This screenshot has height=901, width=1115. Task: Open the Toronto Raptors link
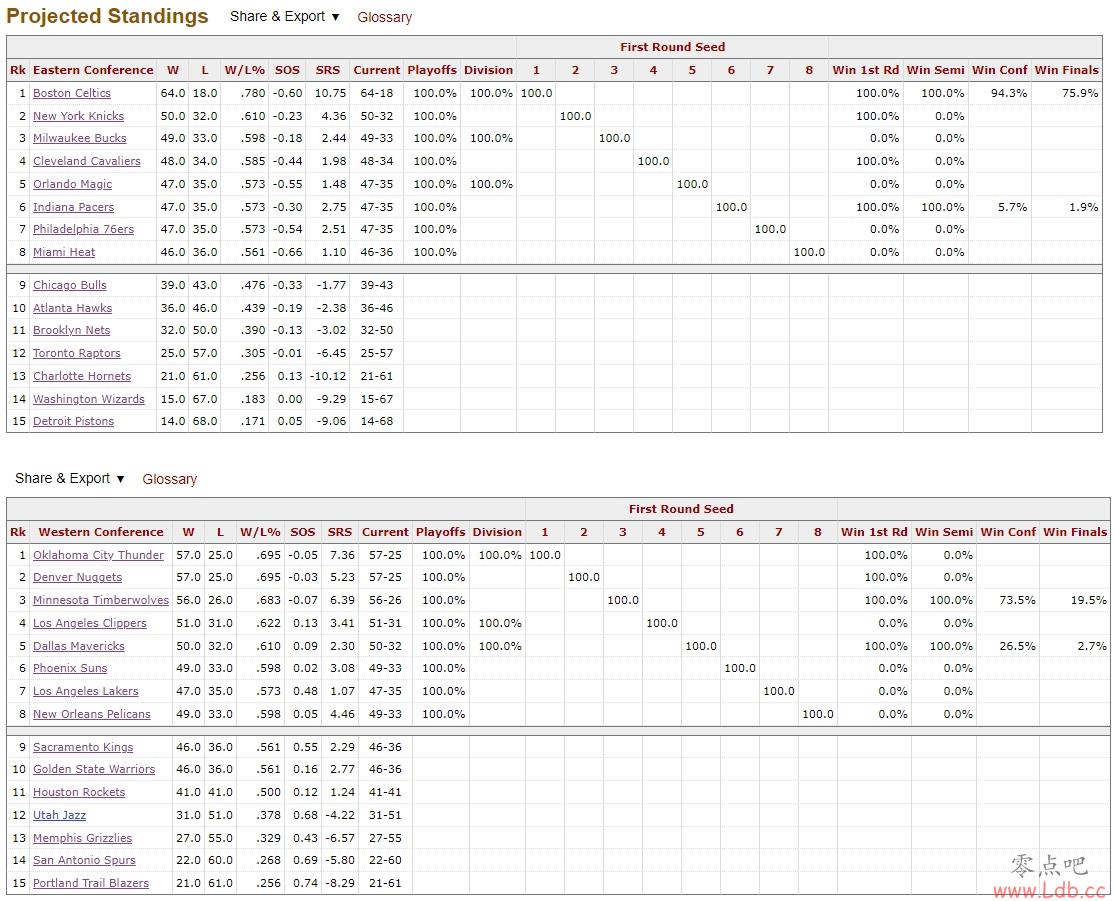[77, 353]
